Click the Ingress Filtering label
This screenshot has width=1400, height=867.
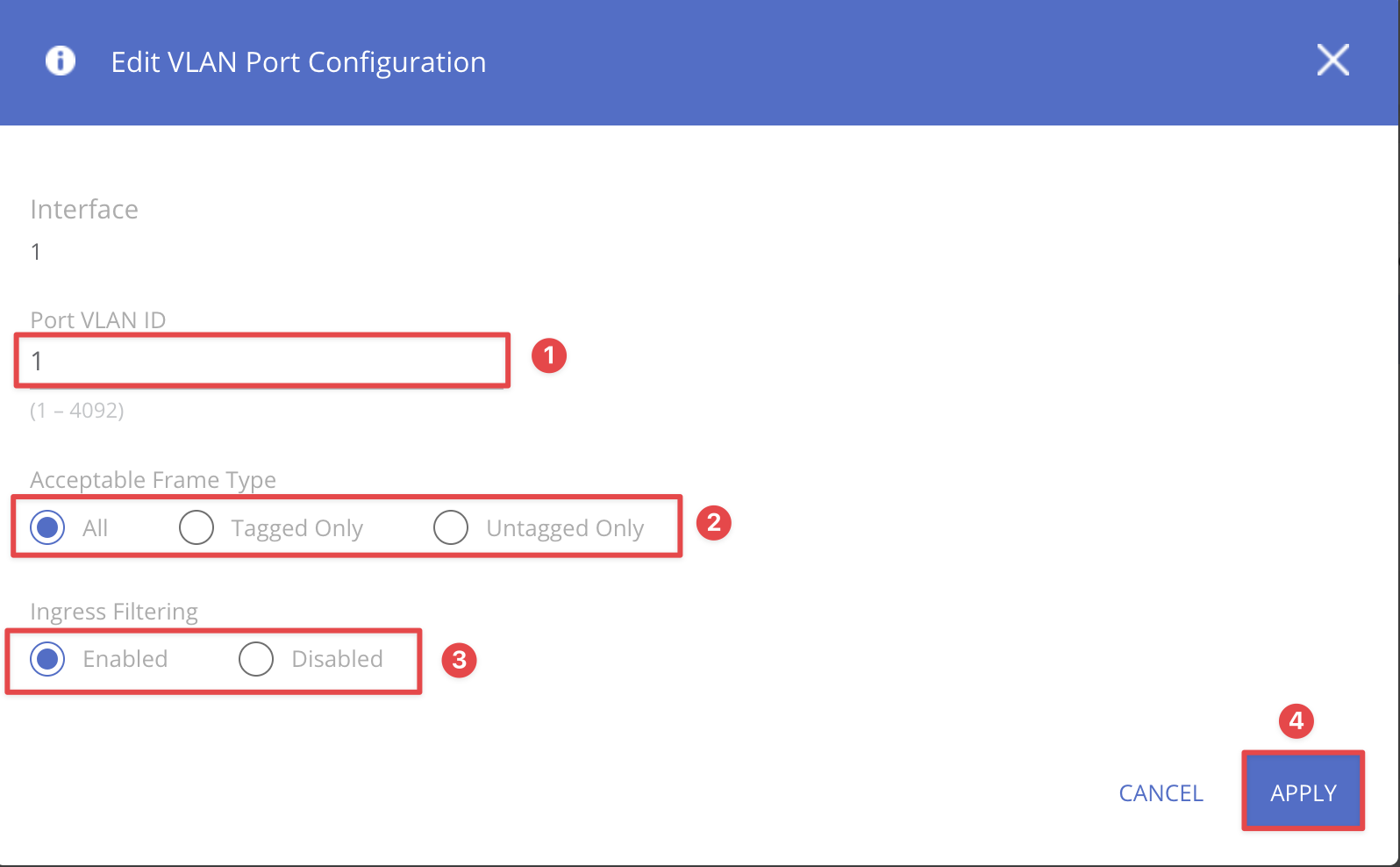click(x=114, y=612)
